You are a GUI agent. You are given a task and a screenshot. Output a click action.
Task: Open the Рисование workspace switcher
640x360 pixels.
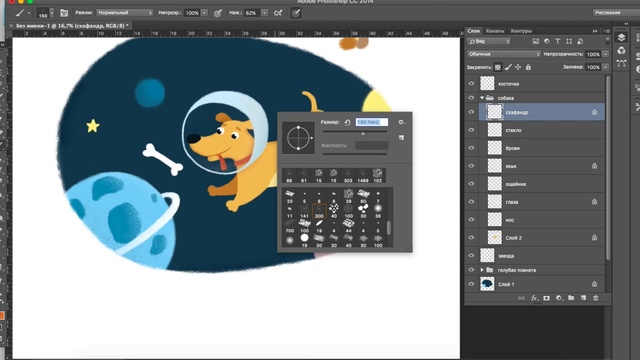[616, 13]
